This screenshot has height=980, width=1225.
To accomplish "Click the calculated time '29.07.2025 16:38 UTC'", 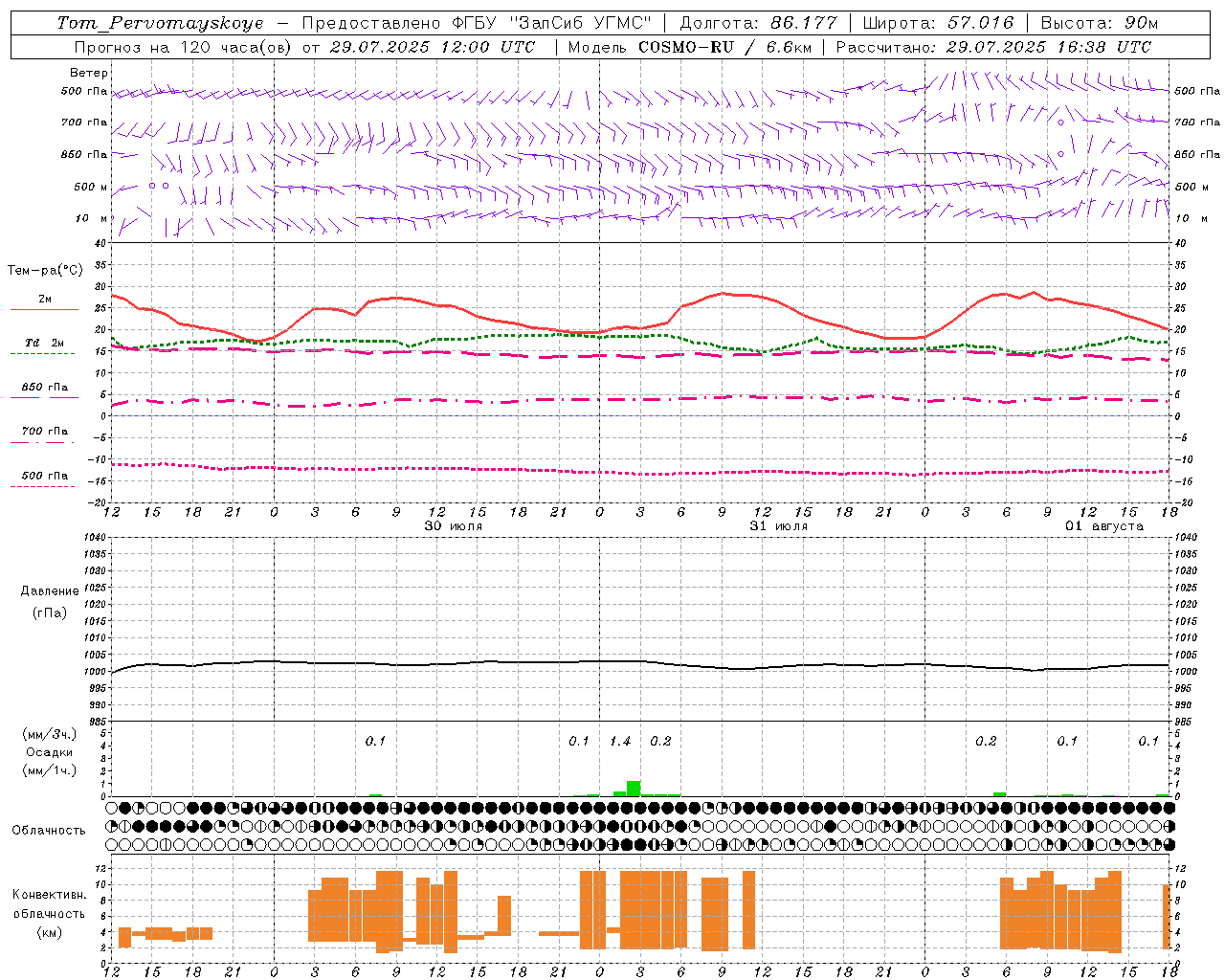I will pyautogui.click(x=1048, y=47).
